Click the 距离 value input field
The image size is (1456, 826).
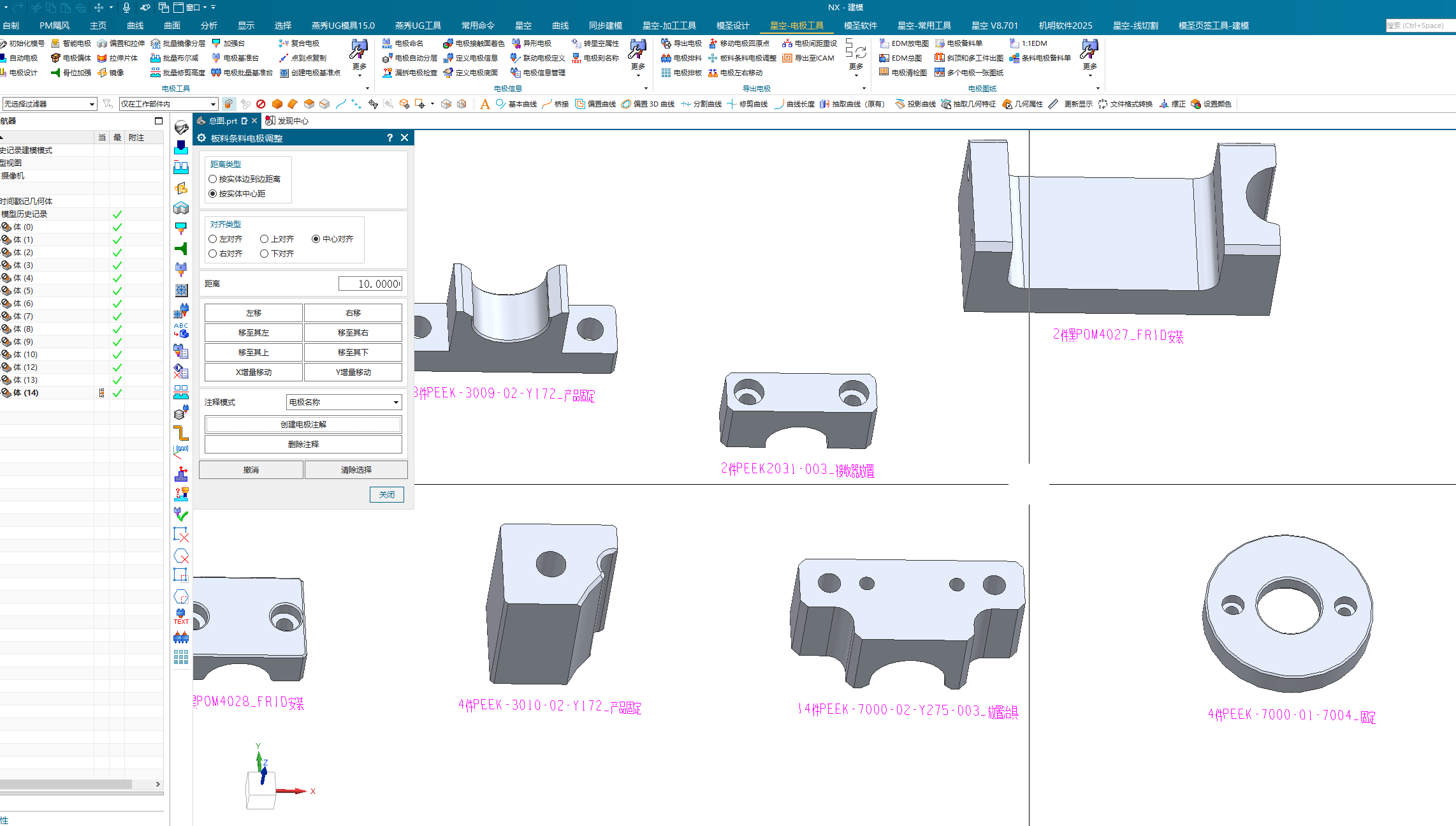(370, 284)
